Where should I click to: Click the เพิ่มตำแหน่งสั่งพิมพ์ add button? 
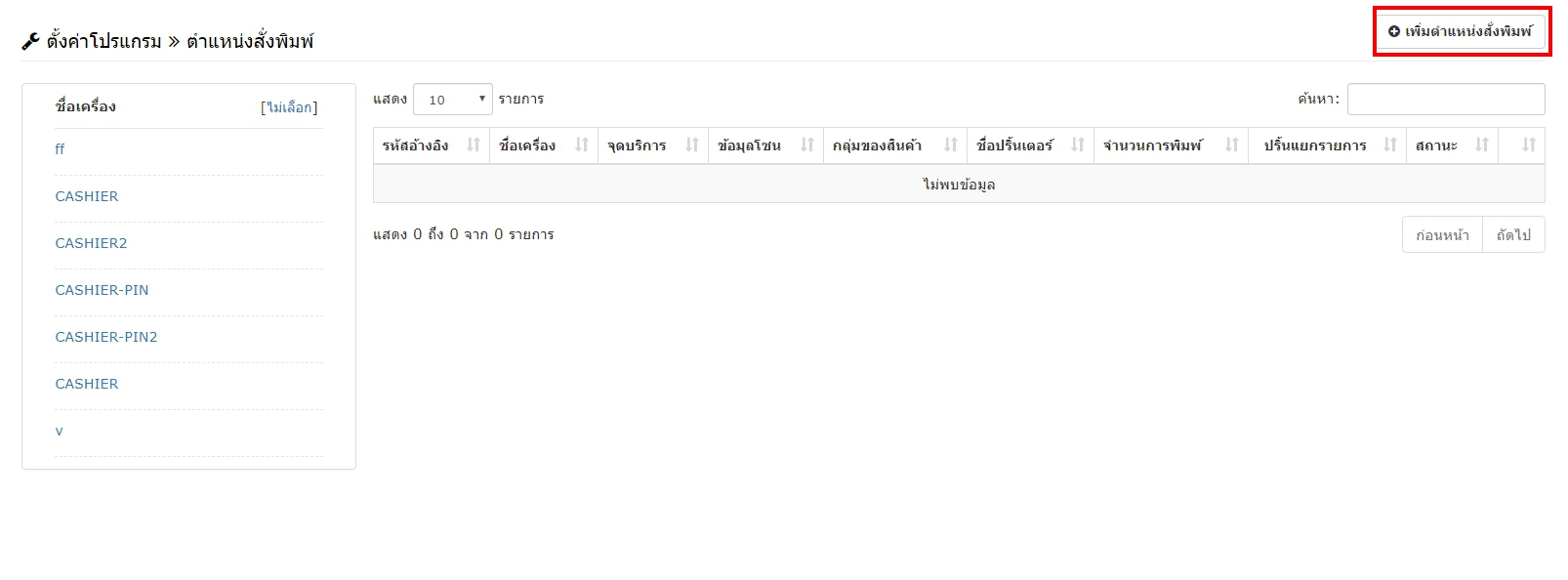(x=1461, y=31)
